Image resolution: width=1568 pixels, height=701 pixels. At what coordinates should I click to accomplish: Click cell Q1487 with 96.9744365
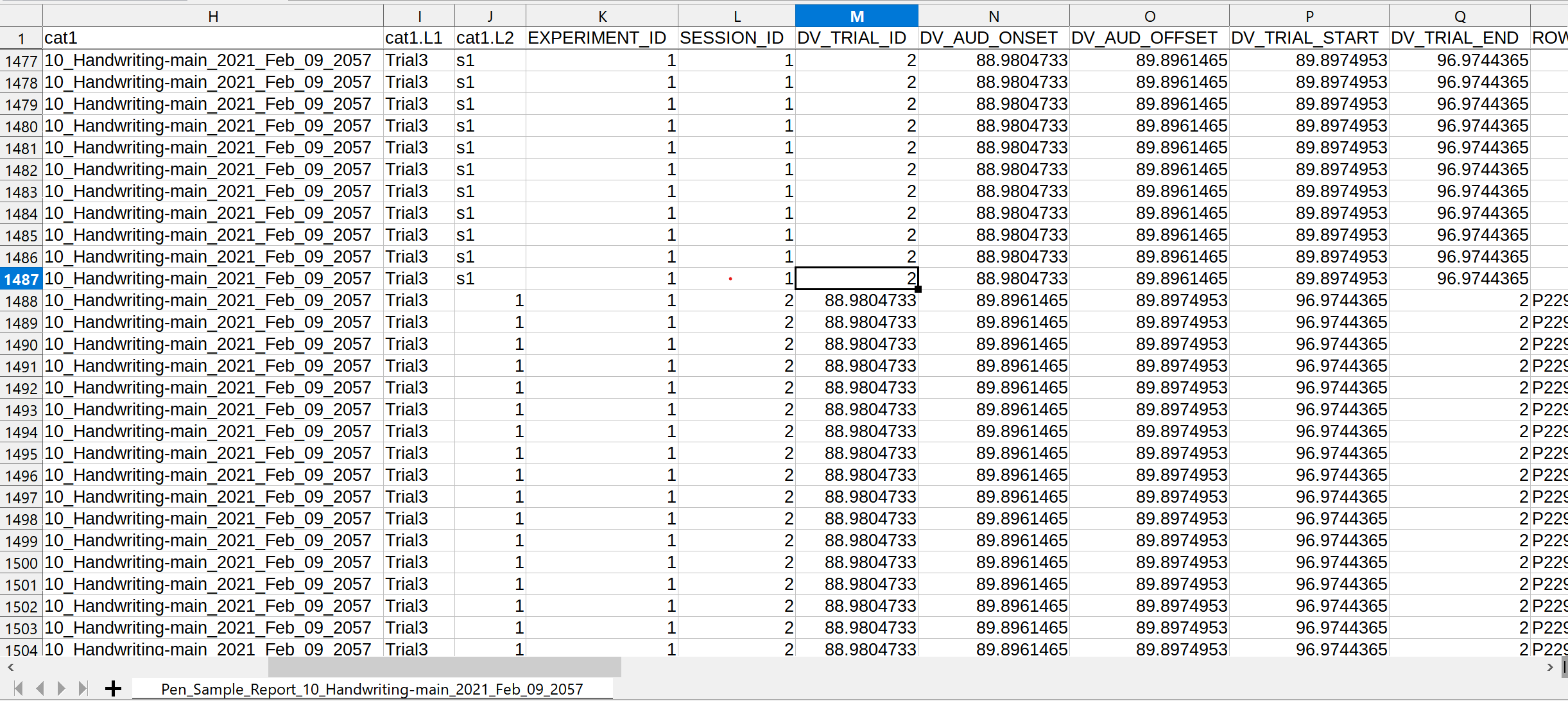coord(1460,279)
